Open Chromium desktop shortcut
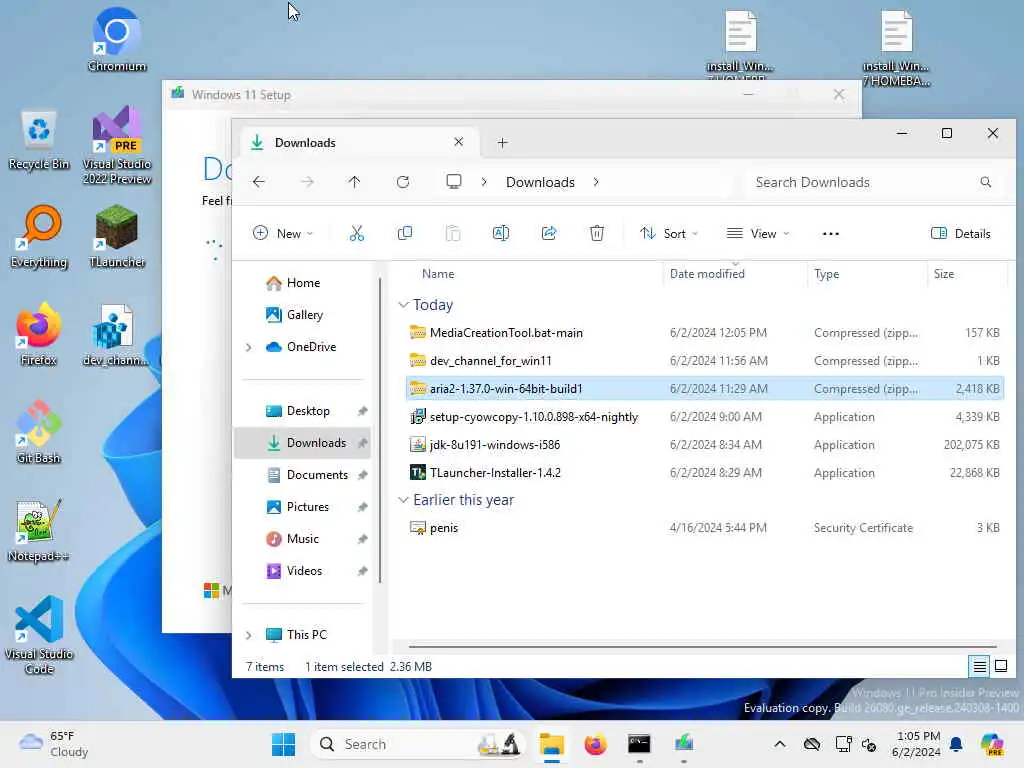The image size is (1024, 768). tap(117, 40)
